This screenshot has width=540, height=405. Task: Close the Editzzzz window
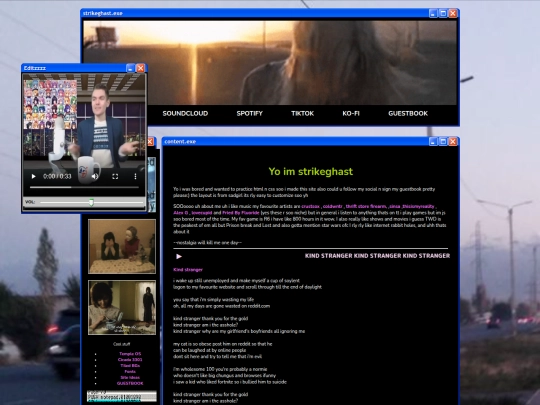point(141,68)
